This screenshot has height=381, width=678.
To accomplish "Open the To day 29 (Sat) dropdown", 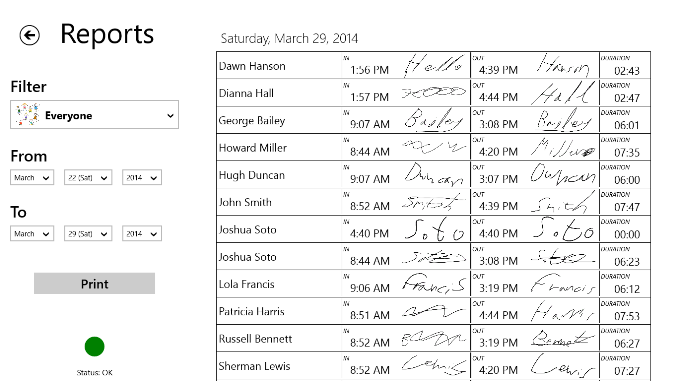I will [x=88, y=234].
